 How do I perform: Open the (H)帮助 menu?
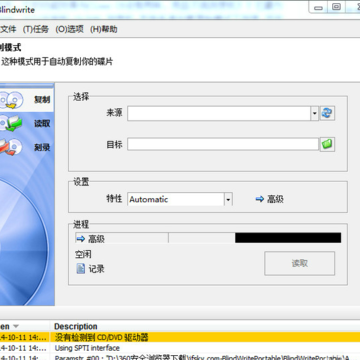point(104,29)
